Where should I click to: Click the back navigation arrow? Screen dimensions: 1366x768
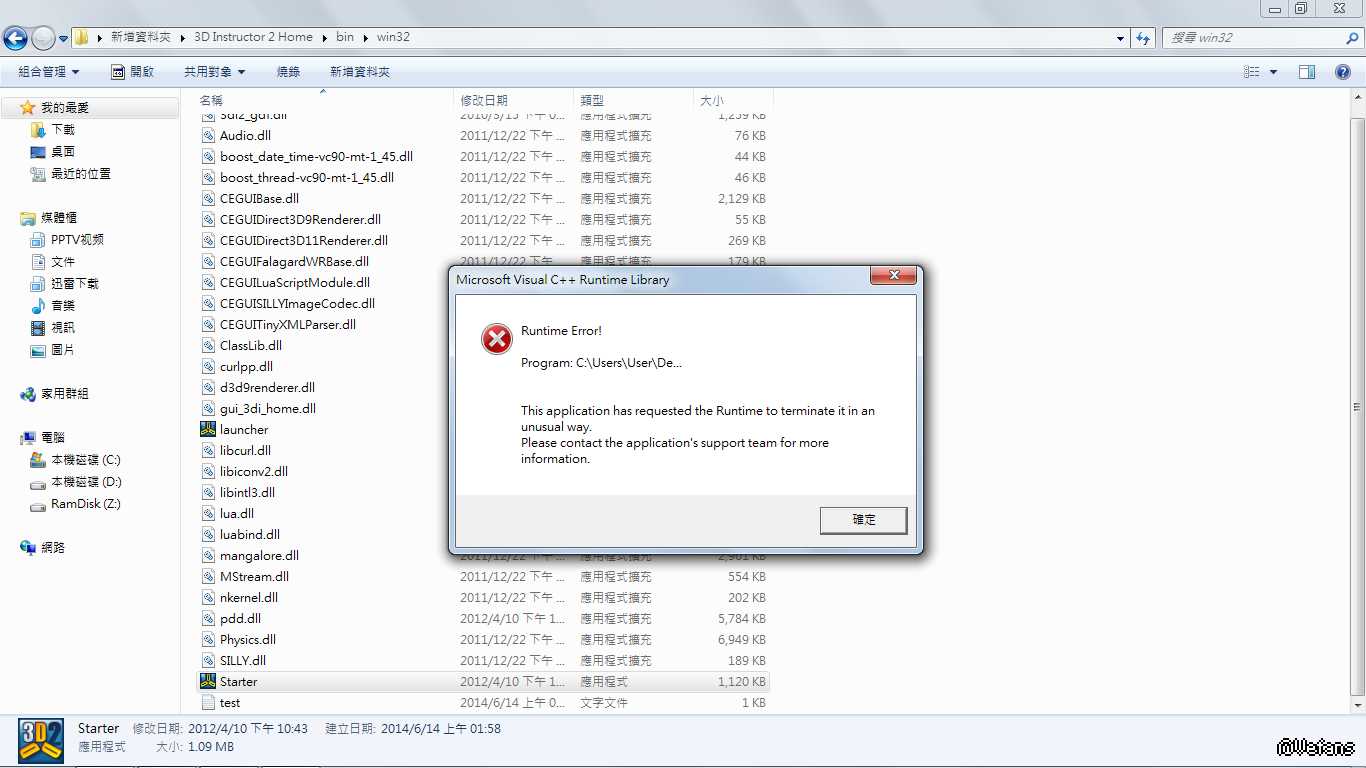point(15,38)
